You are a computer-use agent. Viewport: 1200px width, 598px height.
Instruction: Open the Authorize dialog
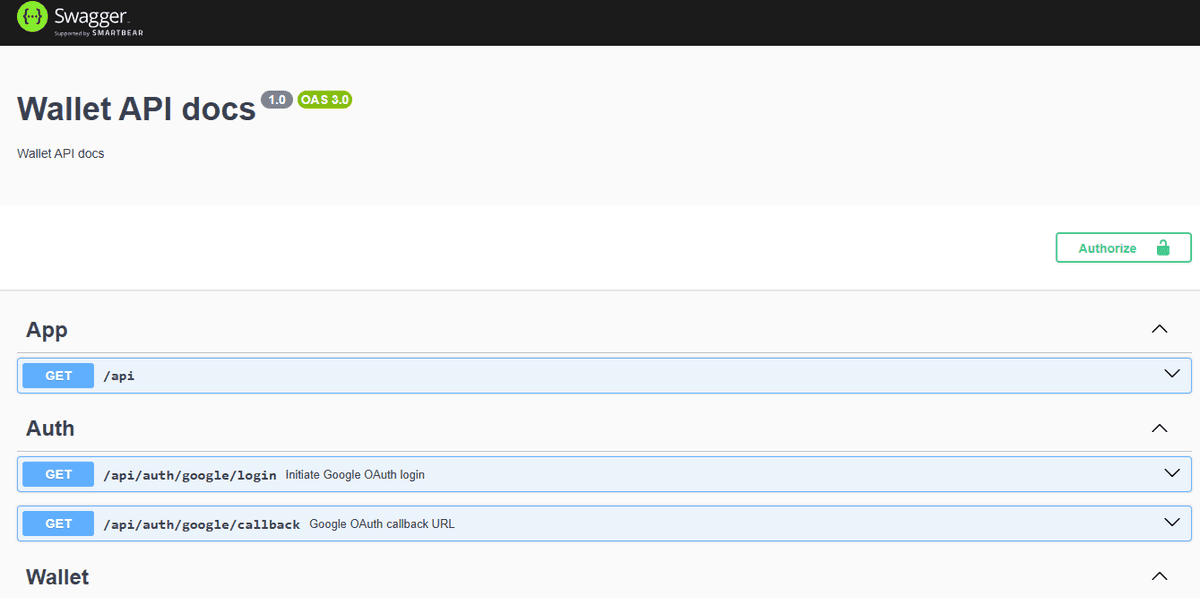coord(1107,248)
